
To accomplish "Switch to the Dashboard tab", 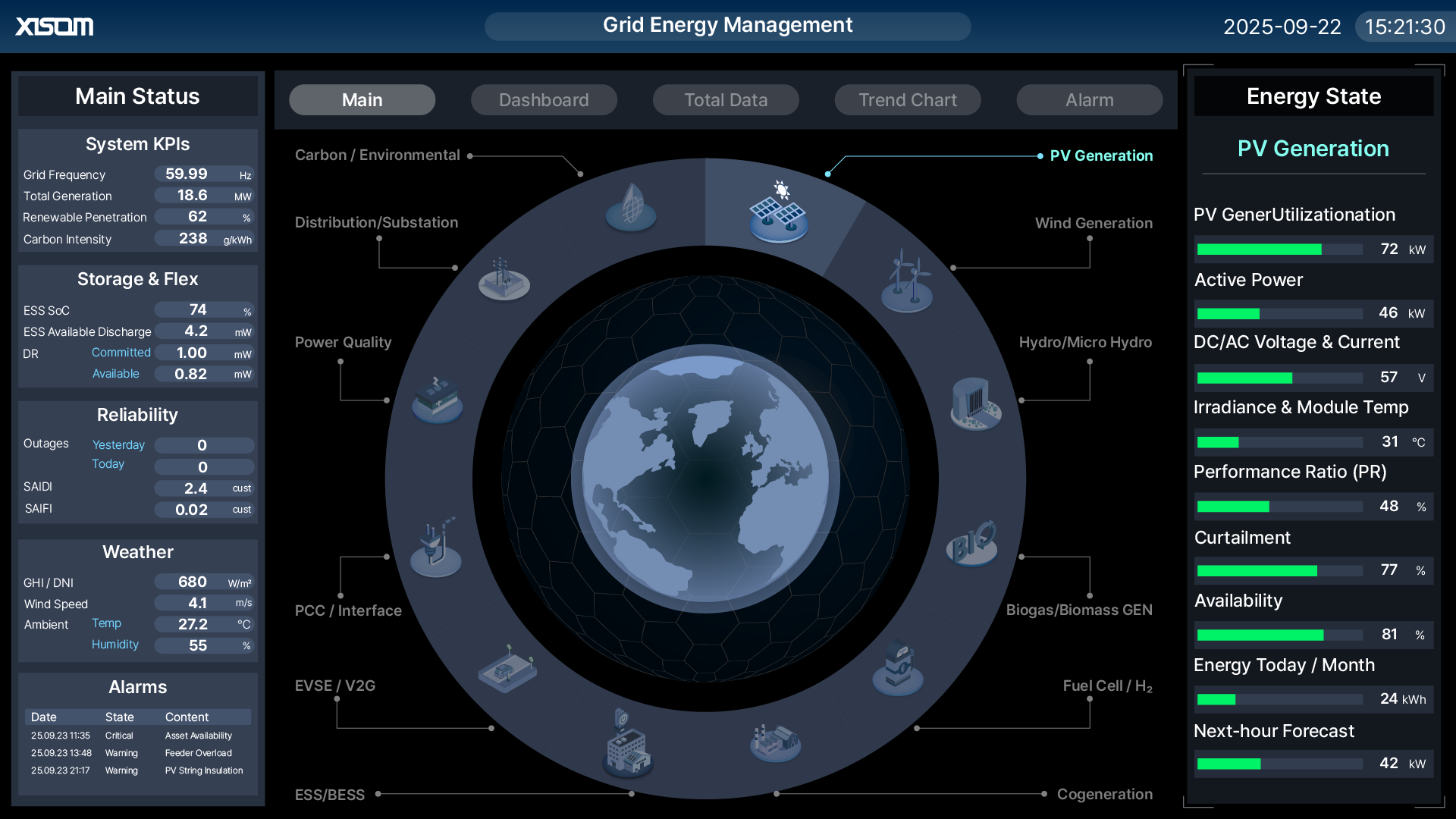I will click(544, 100).
